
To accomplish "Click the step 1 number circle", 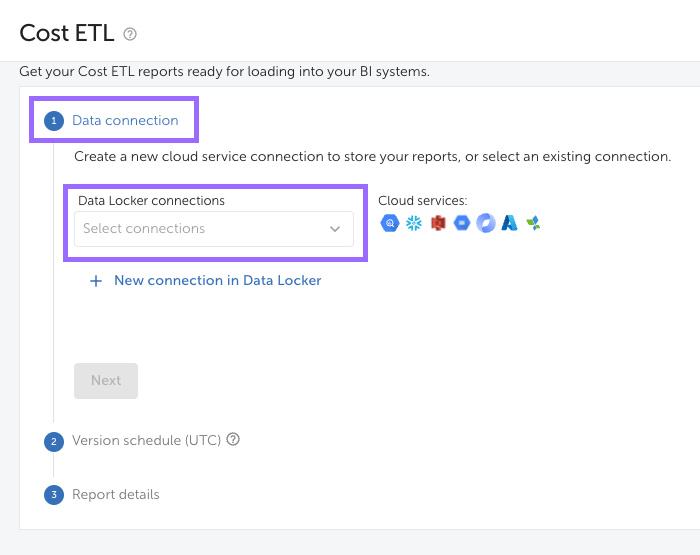I will tap(53, 121).
